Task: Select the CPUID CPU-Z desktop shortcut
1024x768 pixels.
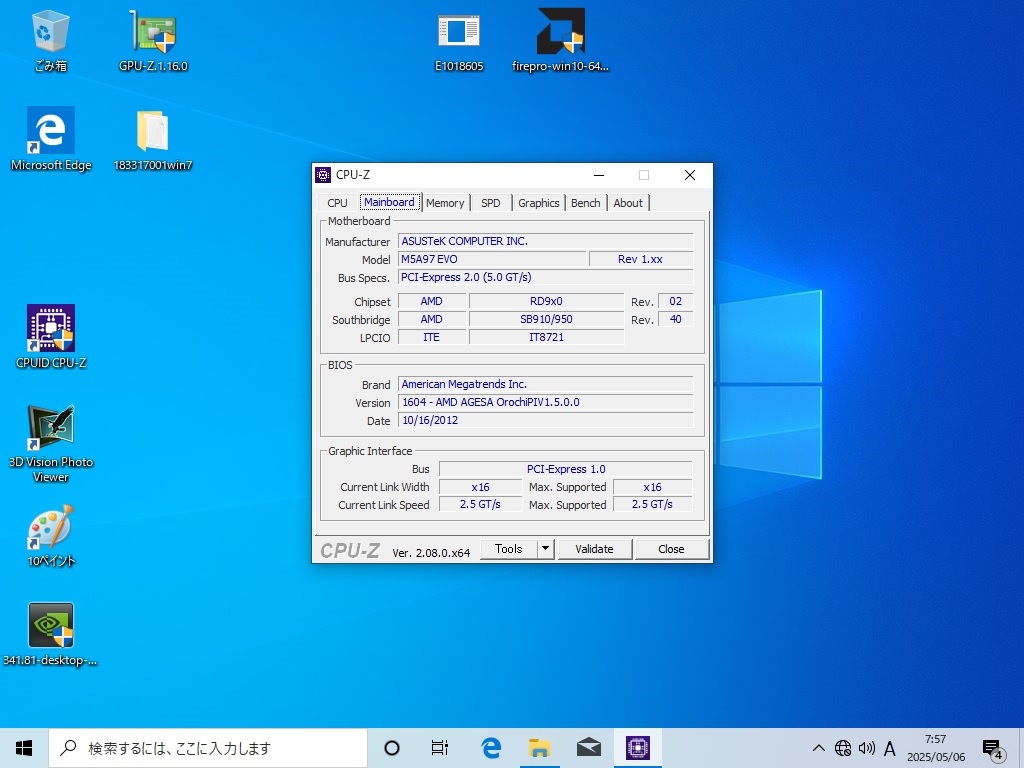Action: pyautogui.click(x=51, y=337)
